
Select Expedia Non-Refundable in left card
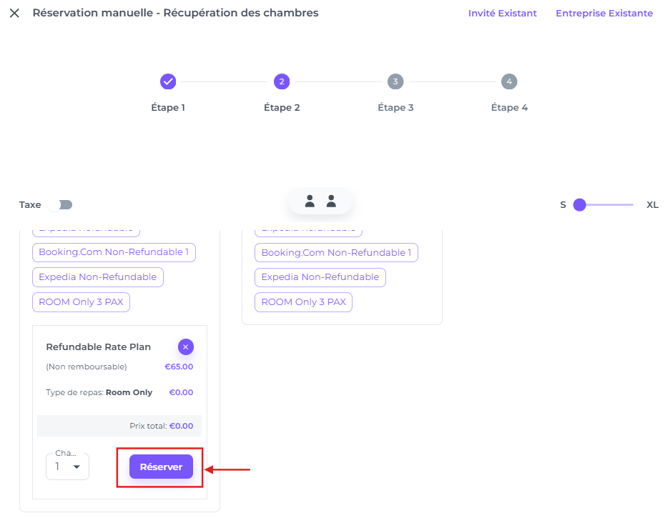click(98, 277)
